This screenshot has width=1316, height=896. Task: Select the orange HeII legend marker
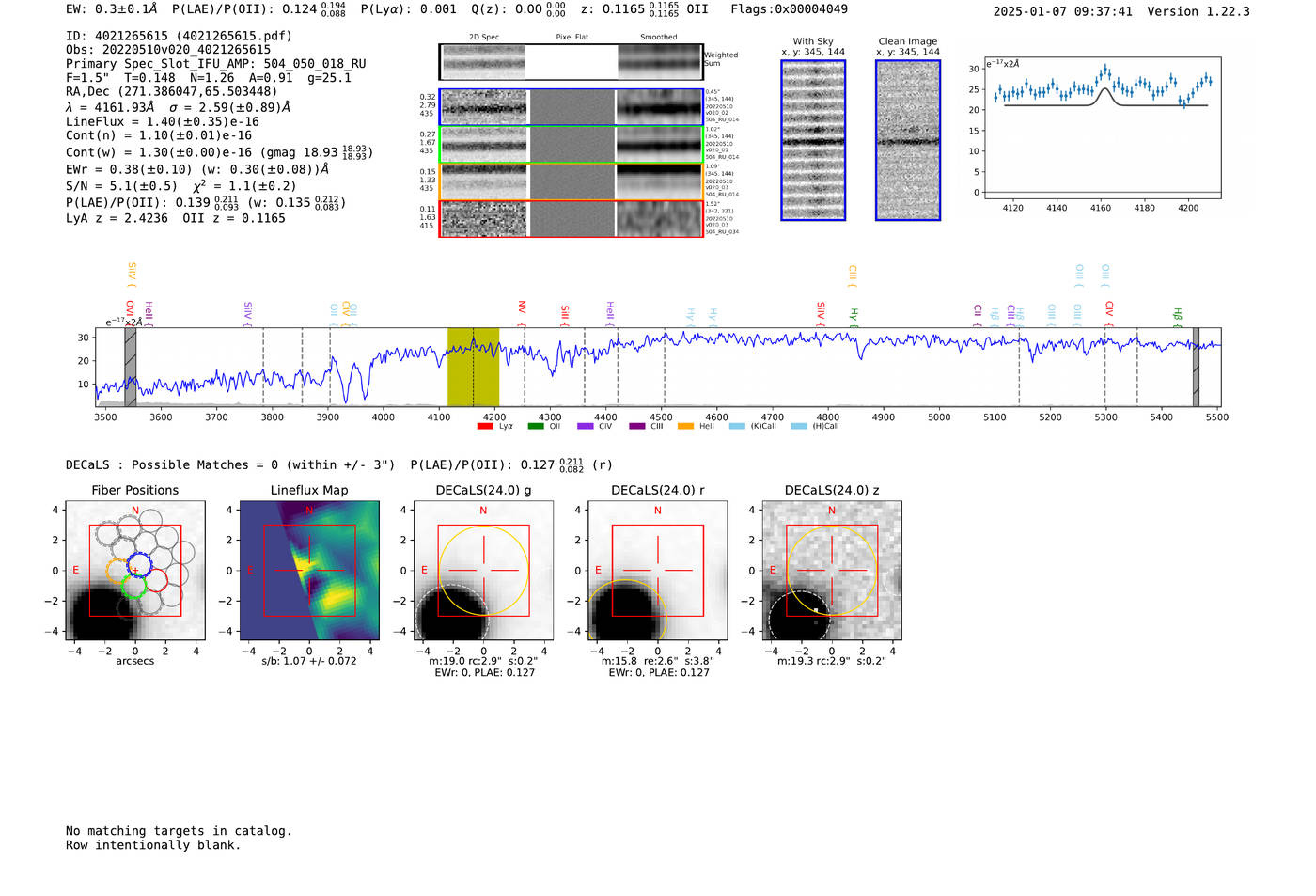tap(685, 427)
